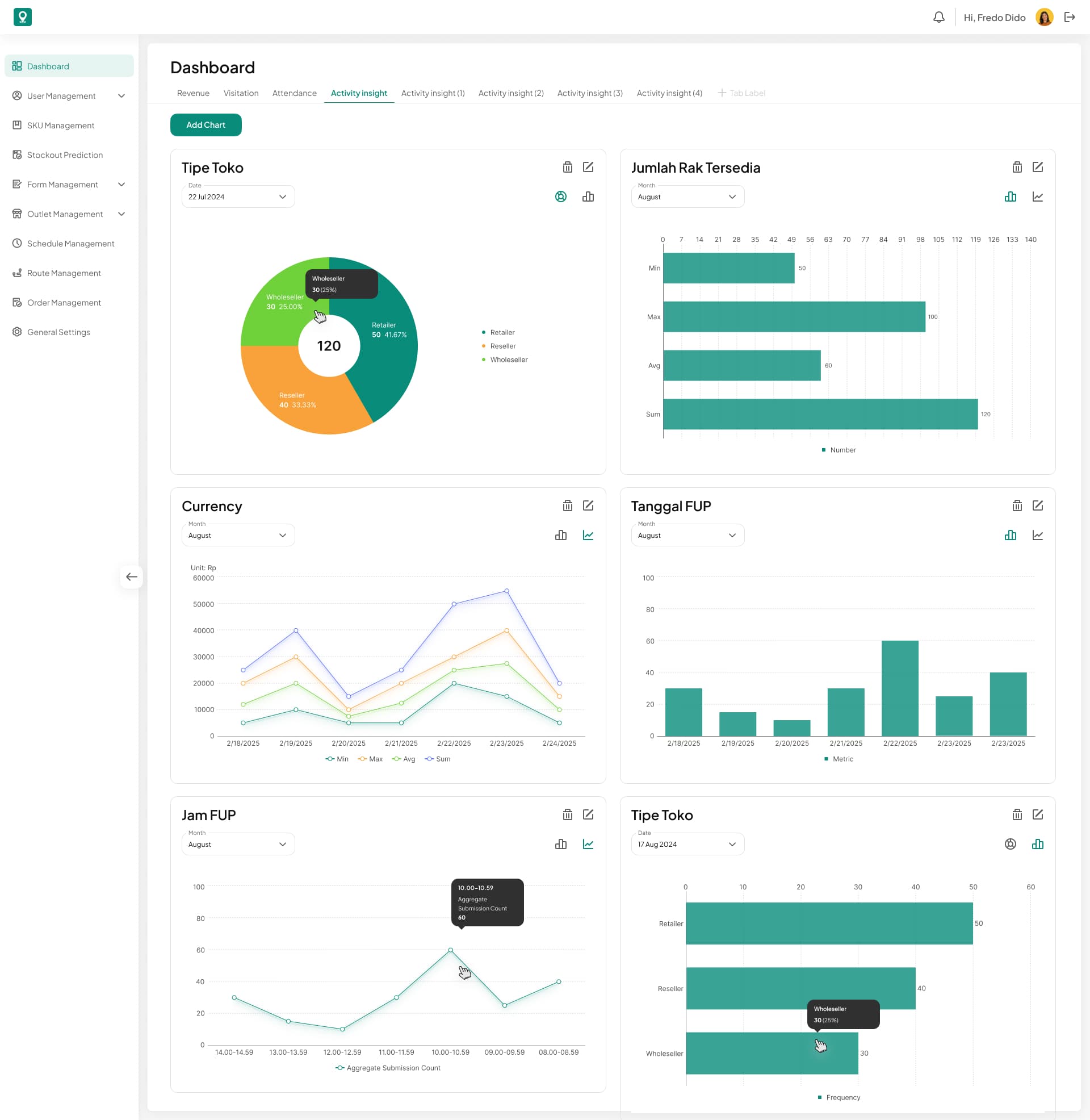Open Fredo Dido's profile avatar
This screenshot has width=1090, height=1120.
1044,17
